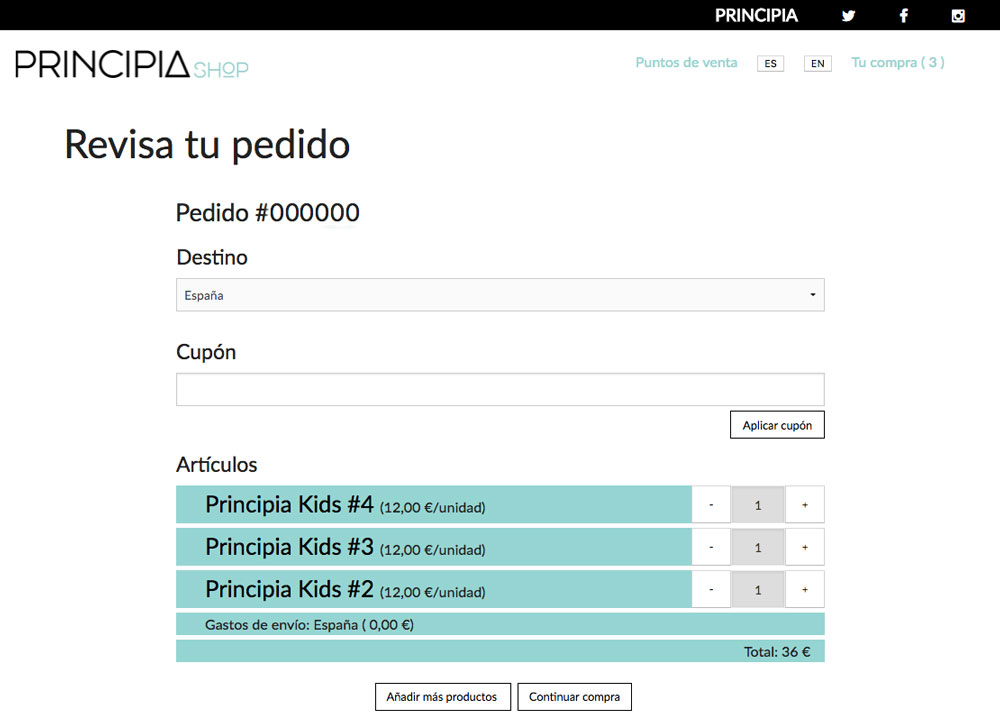Click the Continuar compra button

tap(575, 697)
